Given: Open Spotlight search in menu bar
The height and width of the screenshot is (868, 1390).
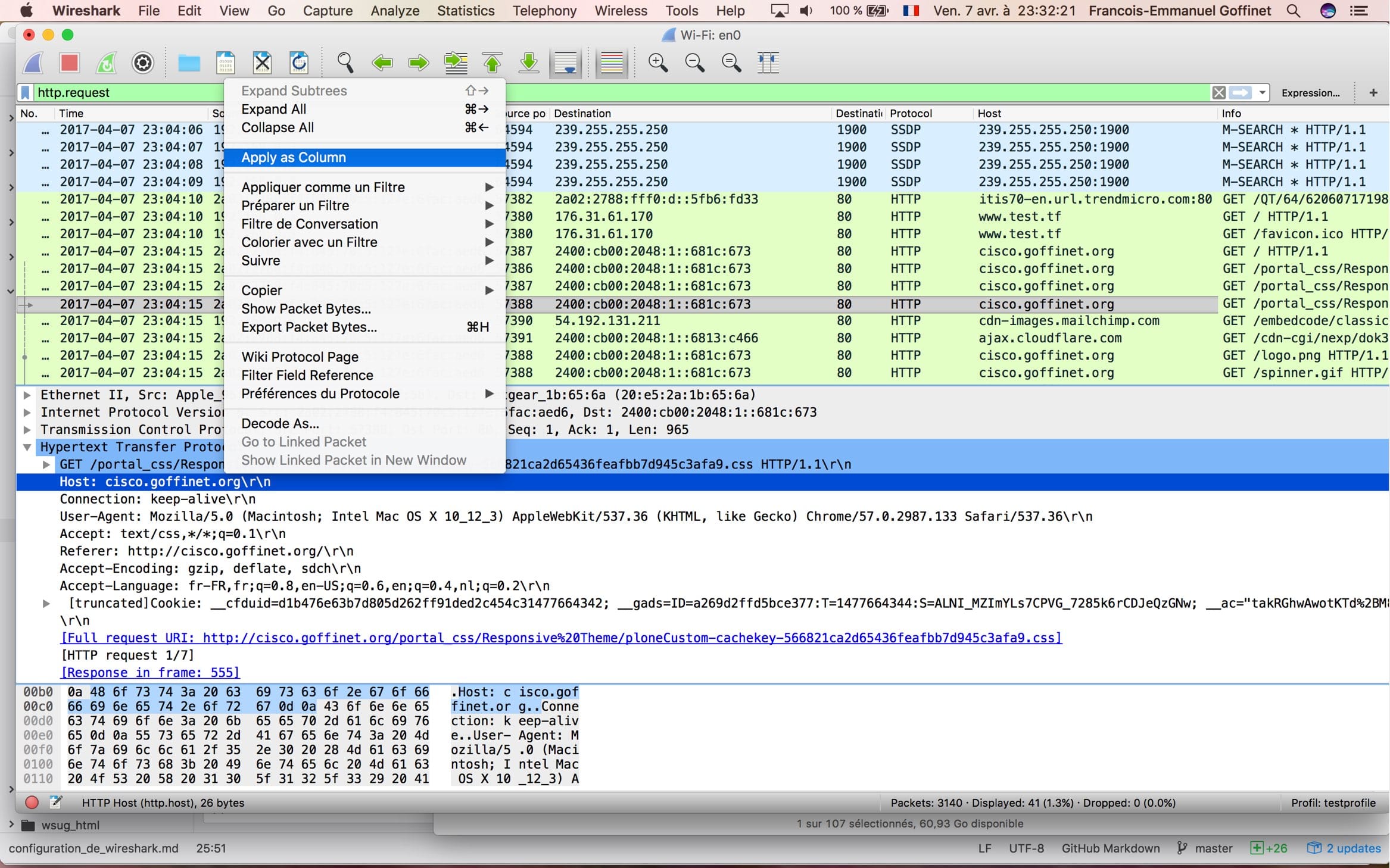Looking at the screenshot, I should [1293, 11].
